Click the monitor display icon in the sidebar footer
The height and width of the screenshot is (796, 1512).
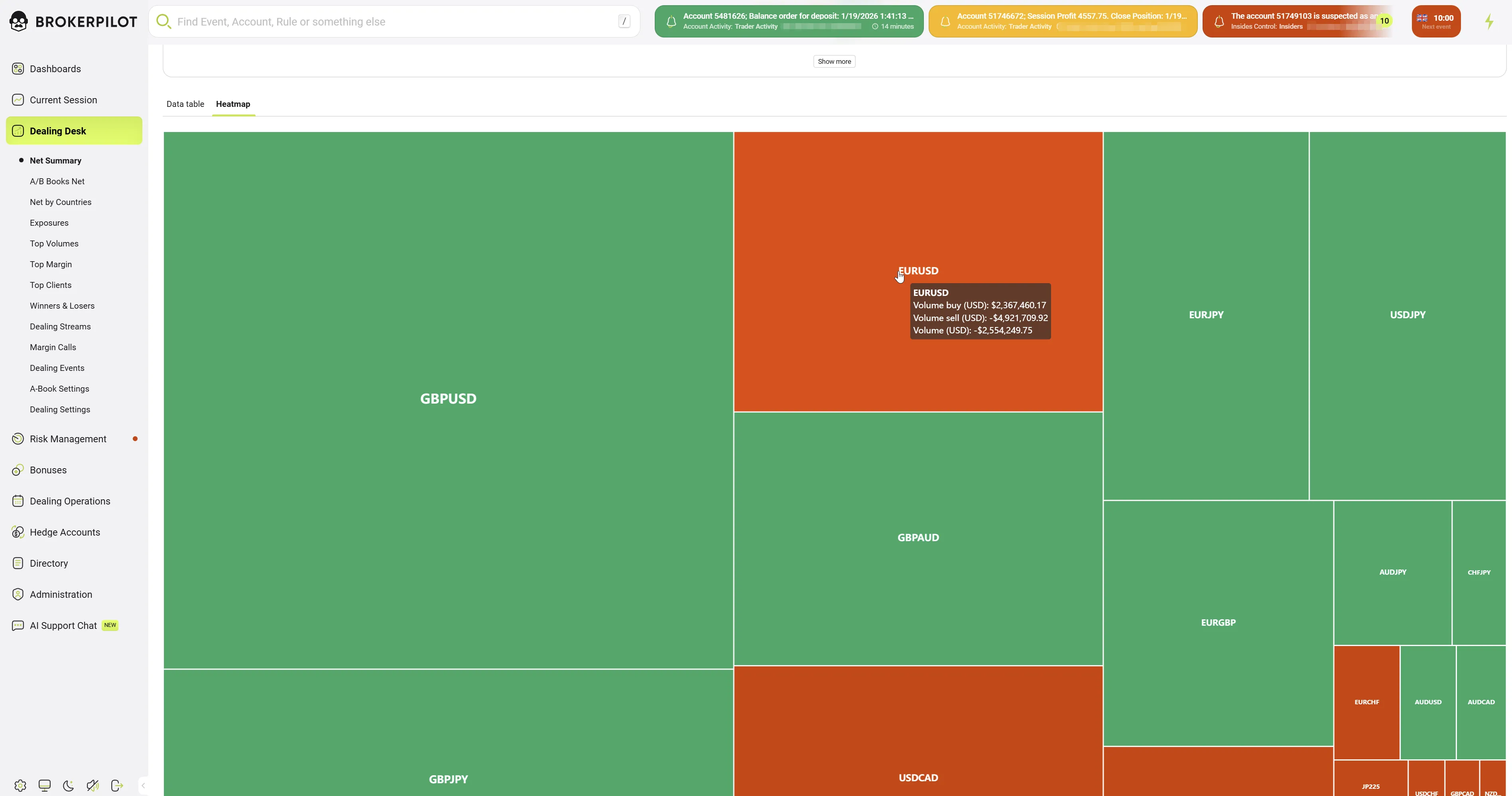click(x=45, y=786)
